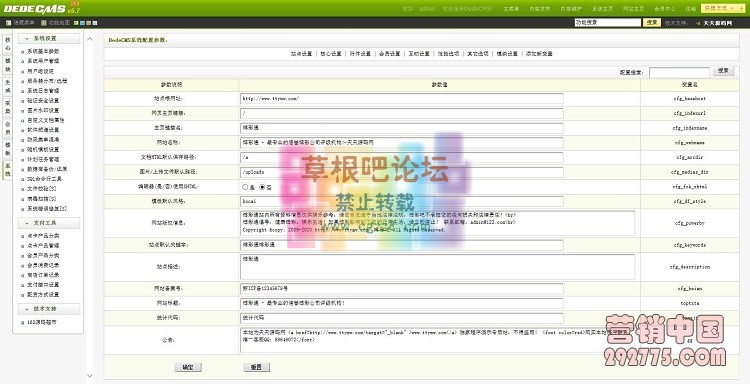Viewport: 750px width, 384px height.
Task: Open 会员中心 in the top bar
Action: coord(664,9)
